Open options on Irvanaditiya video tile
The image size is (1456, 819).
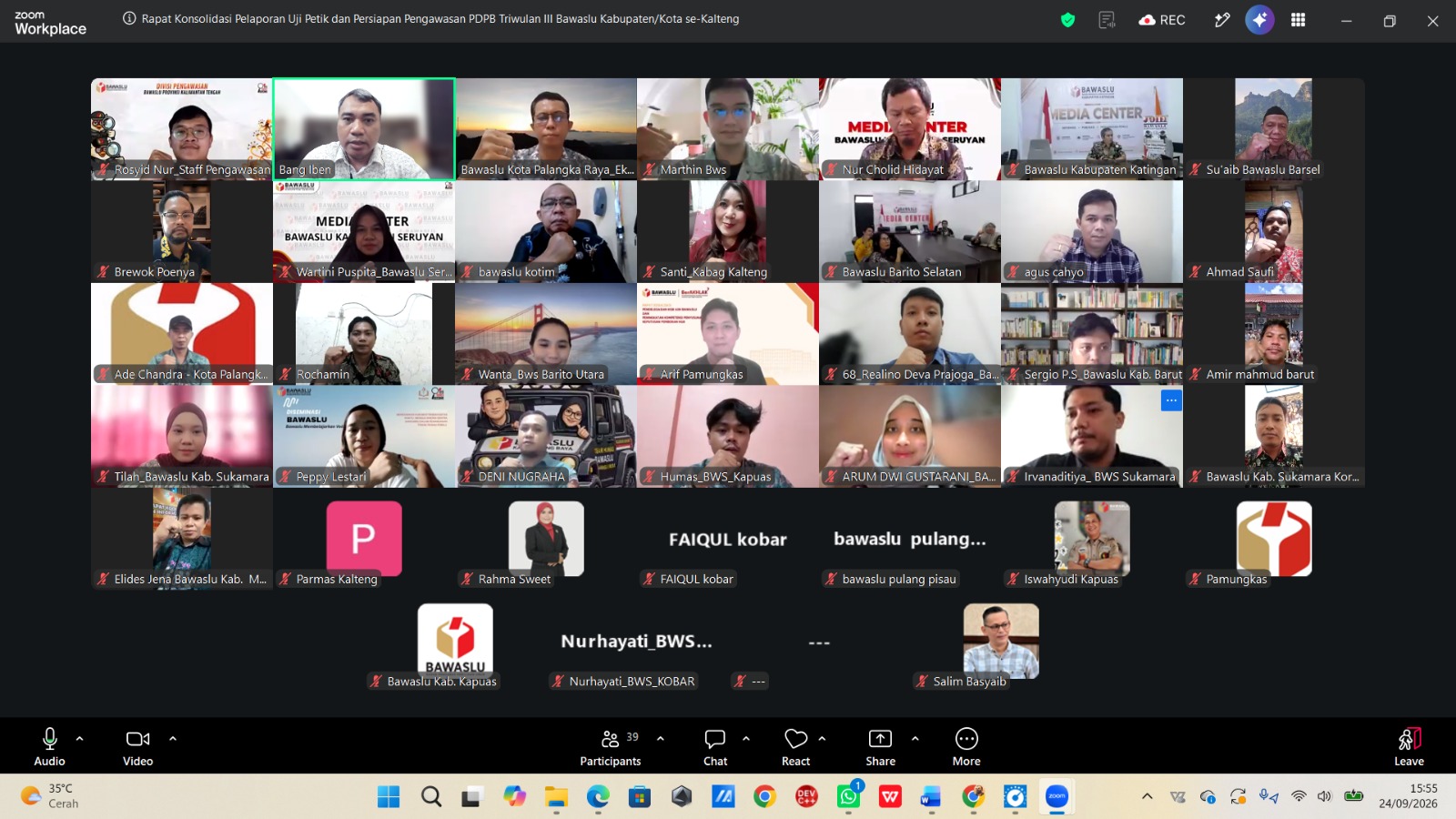tap(1171, 400)
